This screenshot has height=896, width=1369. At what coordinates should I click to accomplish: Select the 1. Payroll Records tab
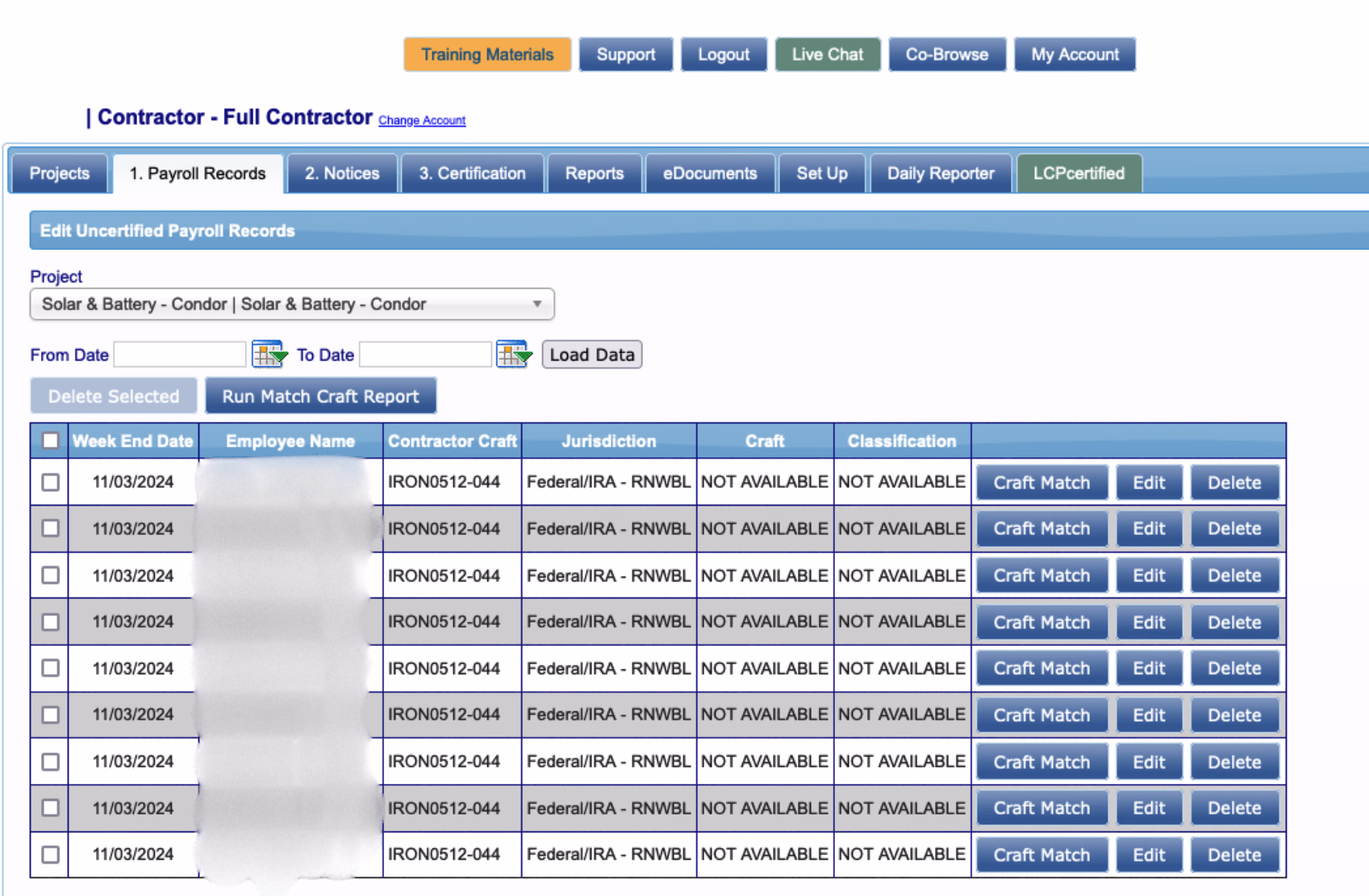coord(198,173)
